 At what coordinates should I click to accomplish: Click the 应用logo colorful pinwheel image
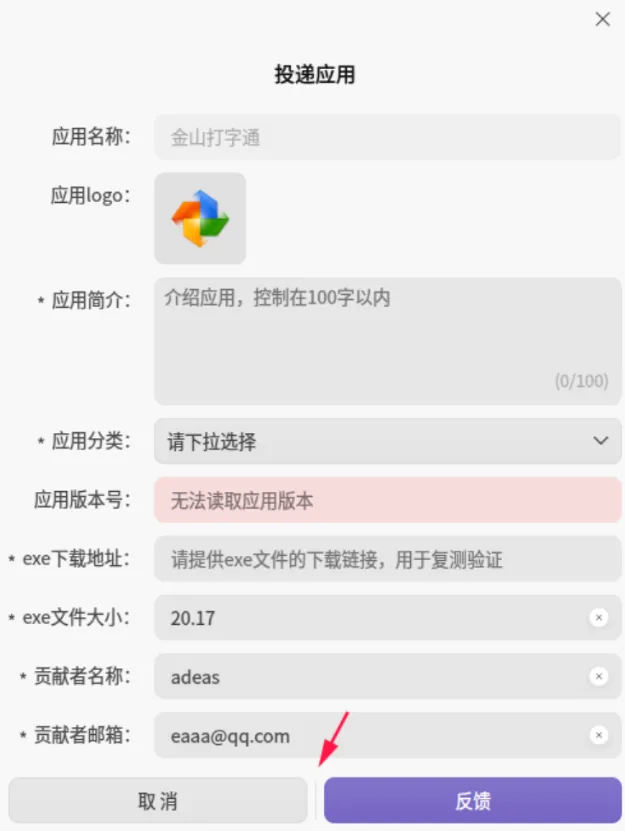[199, 217]
